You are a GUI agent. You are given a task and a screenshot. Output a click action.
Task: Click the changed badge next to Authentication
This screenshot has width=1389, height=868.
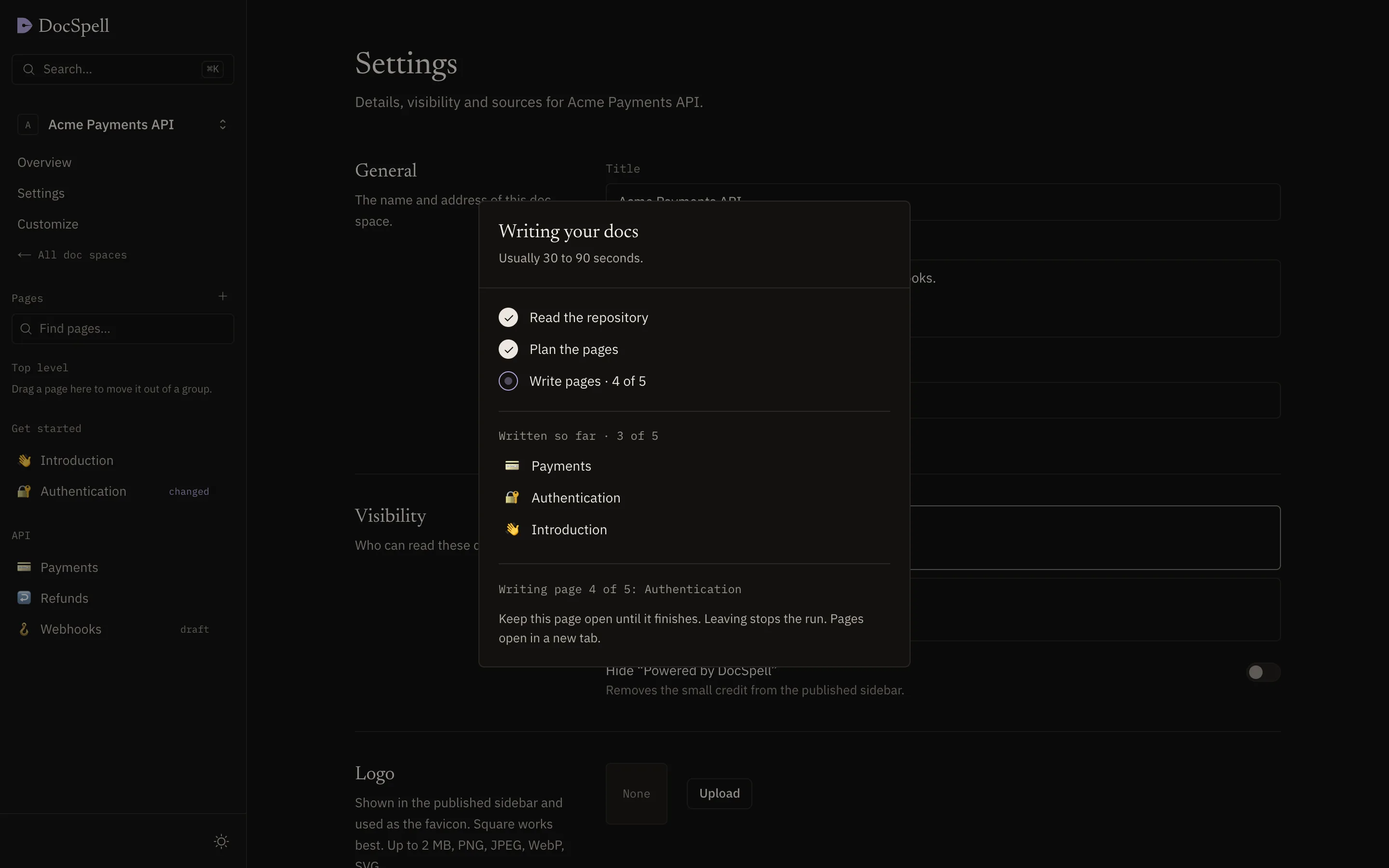[x=189, y=491]
